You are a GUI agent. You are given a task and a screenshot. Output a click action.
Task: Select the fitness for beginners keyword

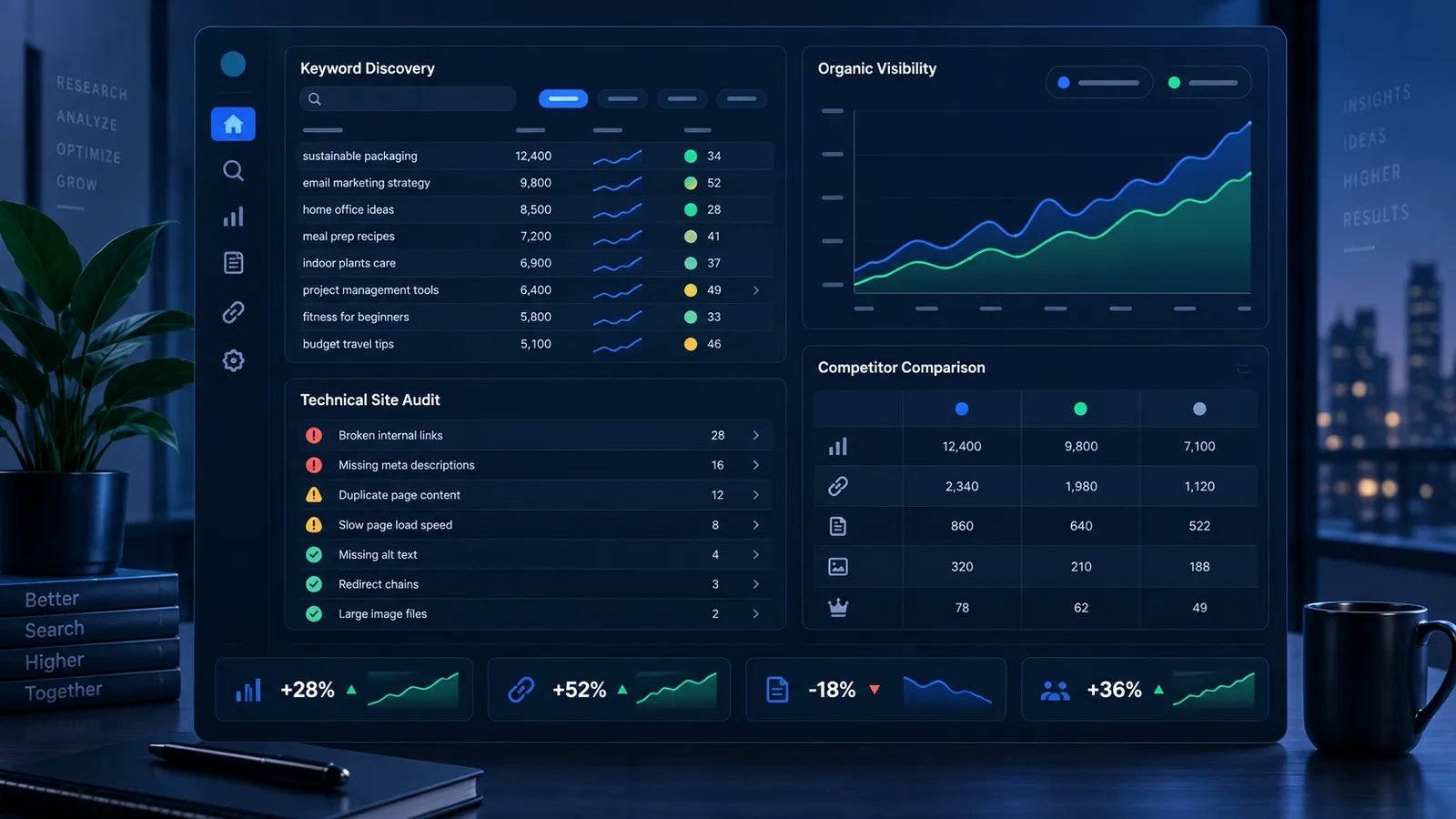click(x=356, y=317)
